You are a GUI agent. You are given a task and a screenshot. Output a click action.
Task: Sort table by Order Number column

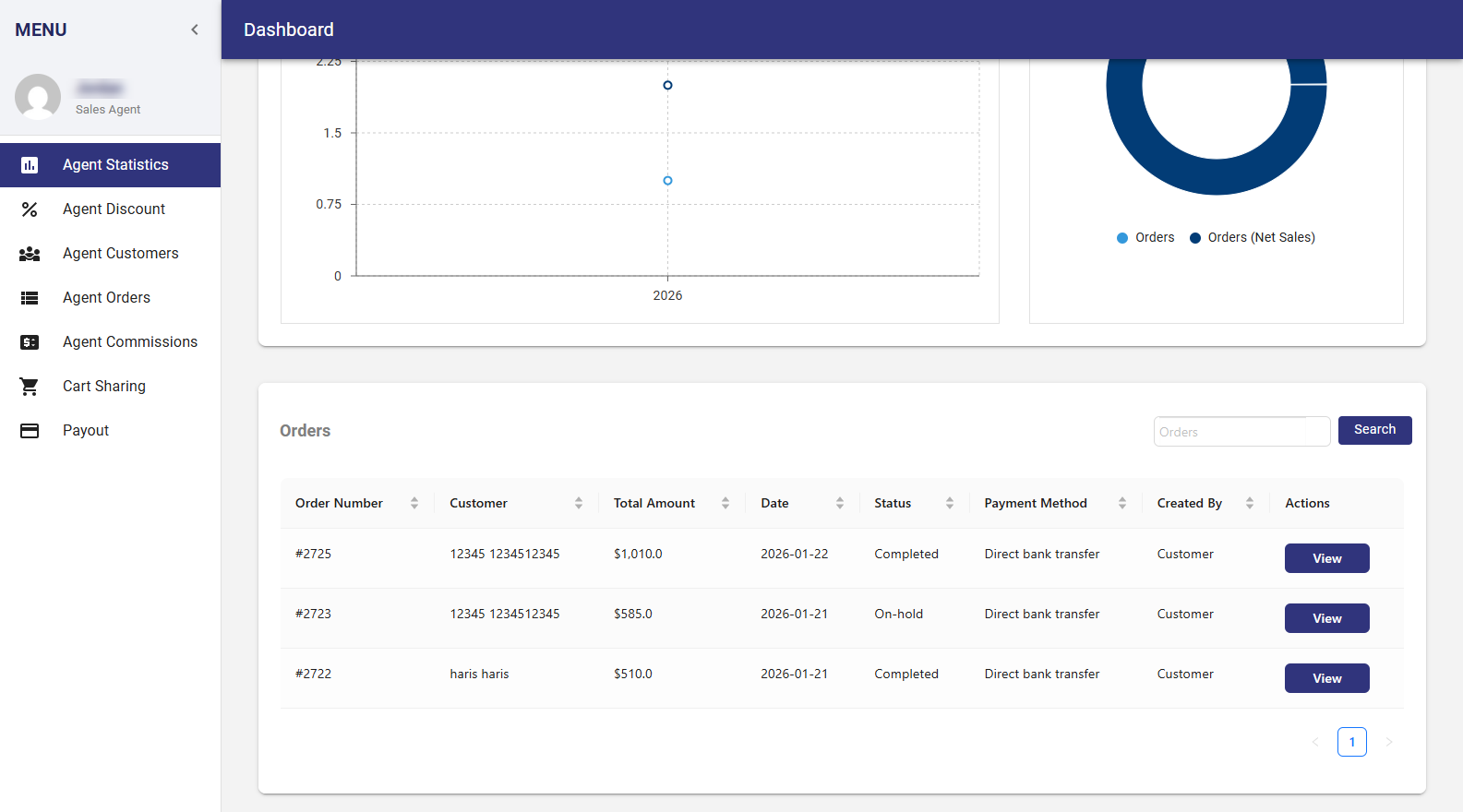click(x=414, y=503)
